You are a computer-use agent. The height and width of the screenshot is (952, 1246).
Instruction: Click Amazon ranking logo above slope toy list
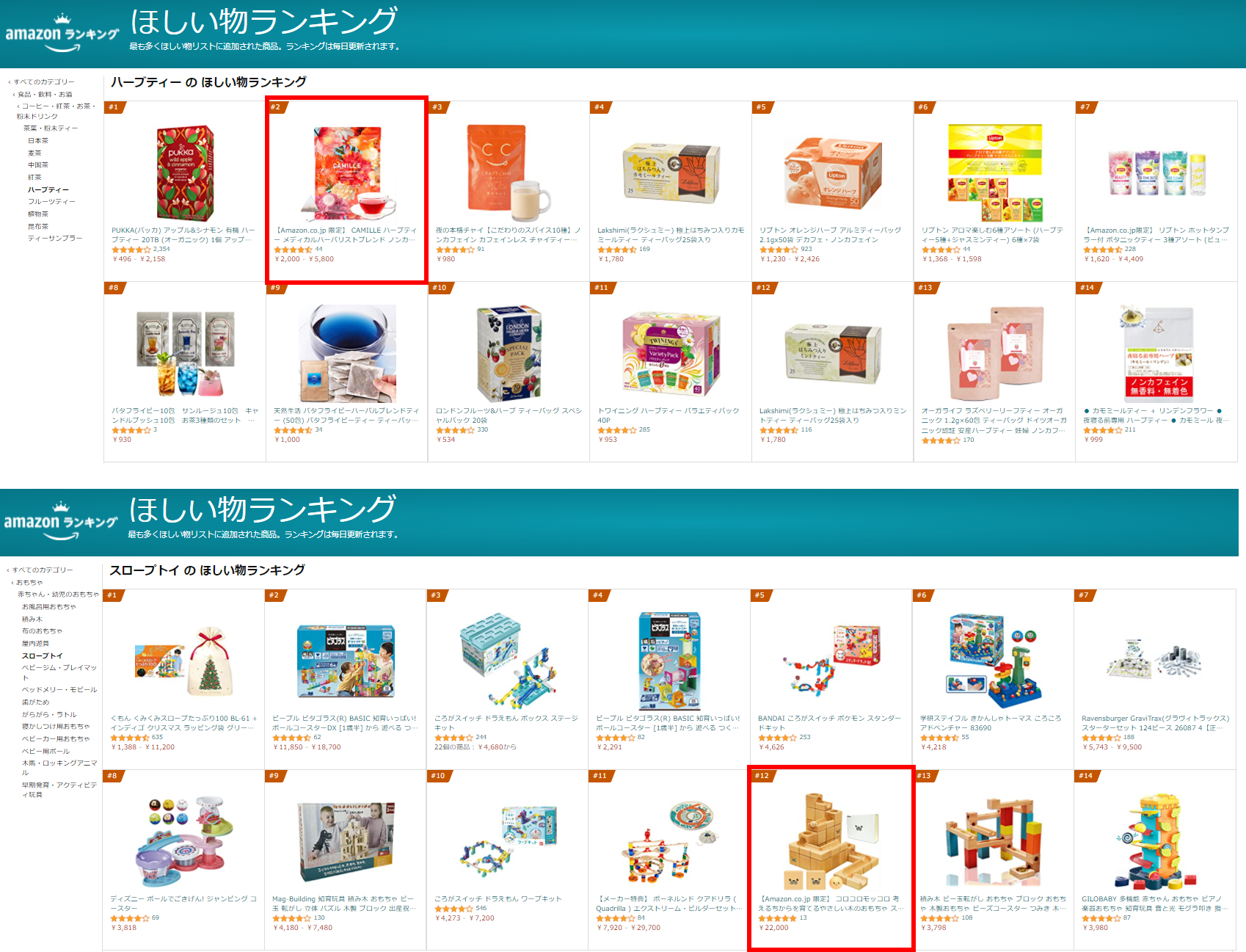click(x=61, y=522)
